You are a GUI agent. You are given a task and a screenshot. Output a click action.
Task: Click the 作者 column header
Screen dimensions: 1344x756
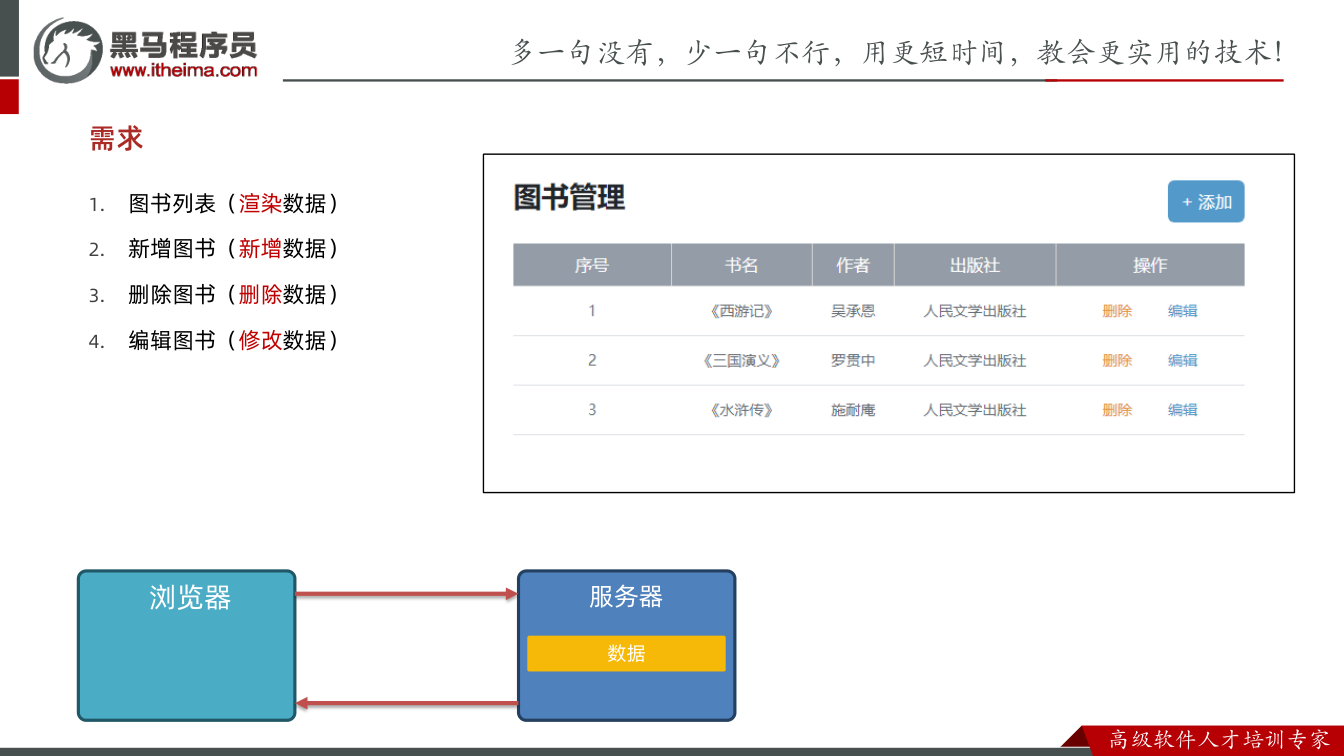click(x=853, y=265)
